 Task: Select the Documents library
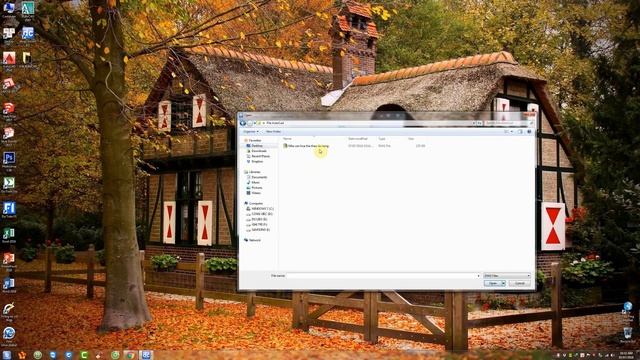[259, 177]
